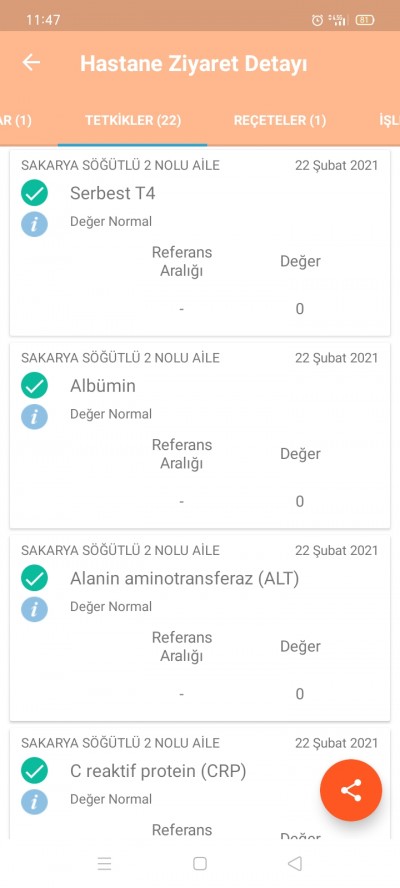The image size is (400, 888).
Task: Tap the green checkmark beside Serbest T4
Action: click(x=35, y=193)
